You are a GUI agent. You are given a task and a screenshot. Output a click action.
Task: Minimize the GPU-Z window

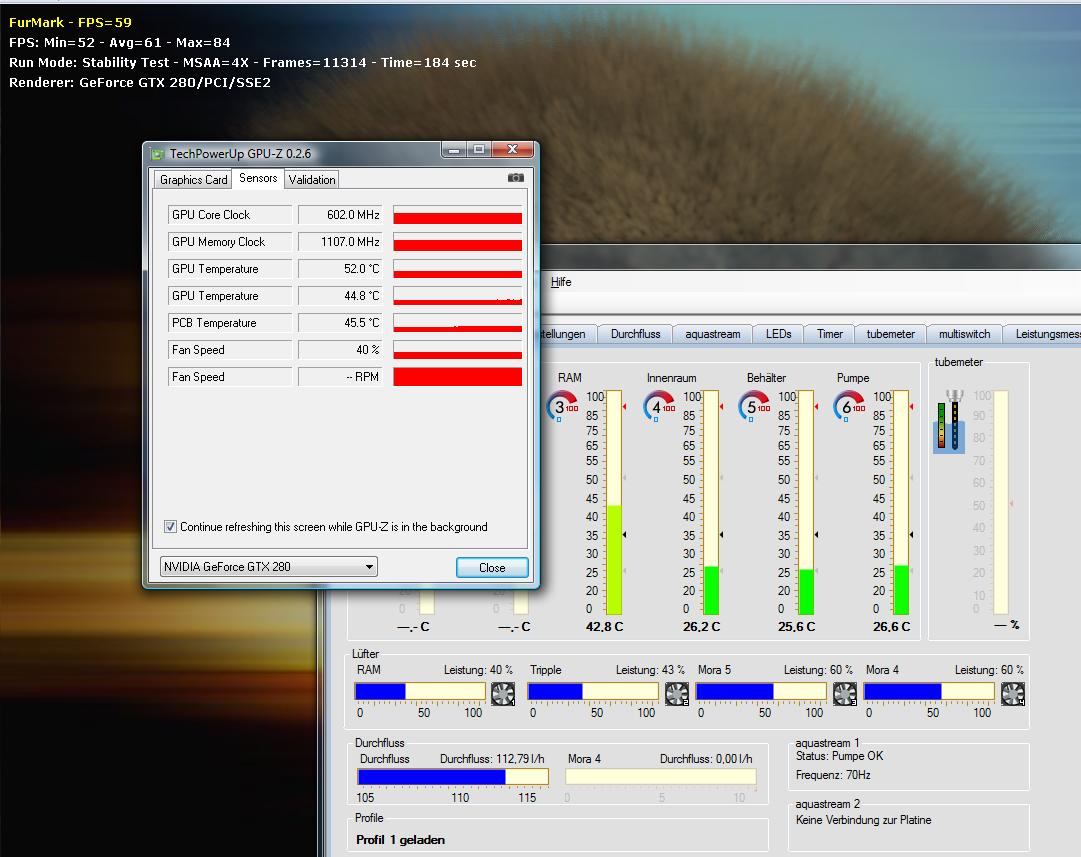[454, 149]
